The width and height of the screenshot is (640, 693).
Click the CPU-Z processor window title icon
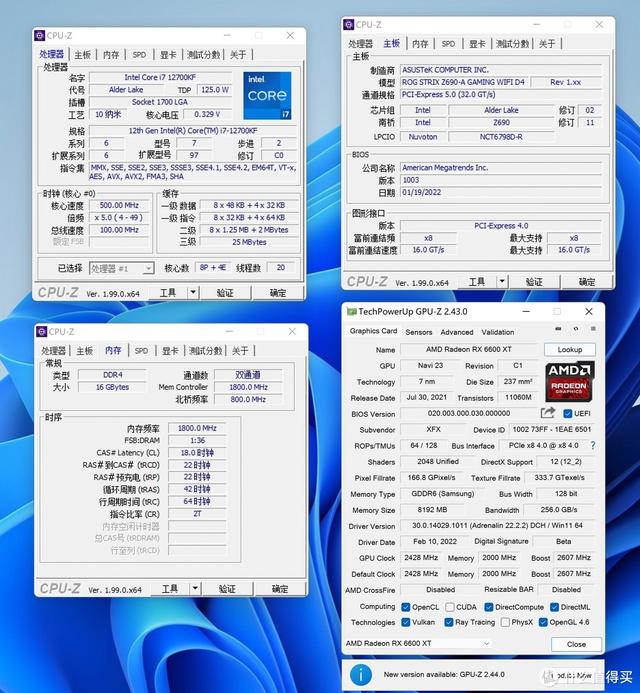(40, 35)
